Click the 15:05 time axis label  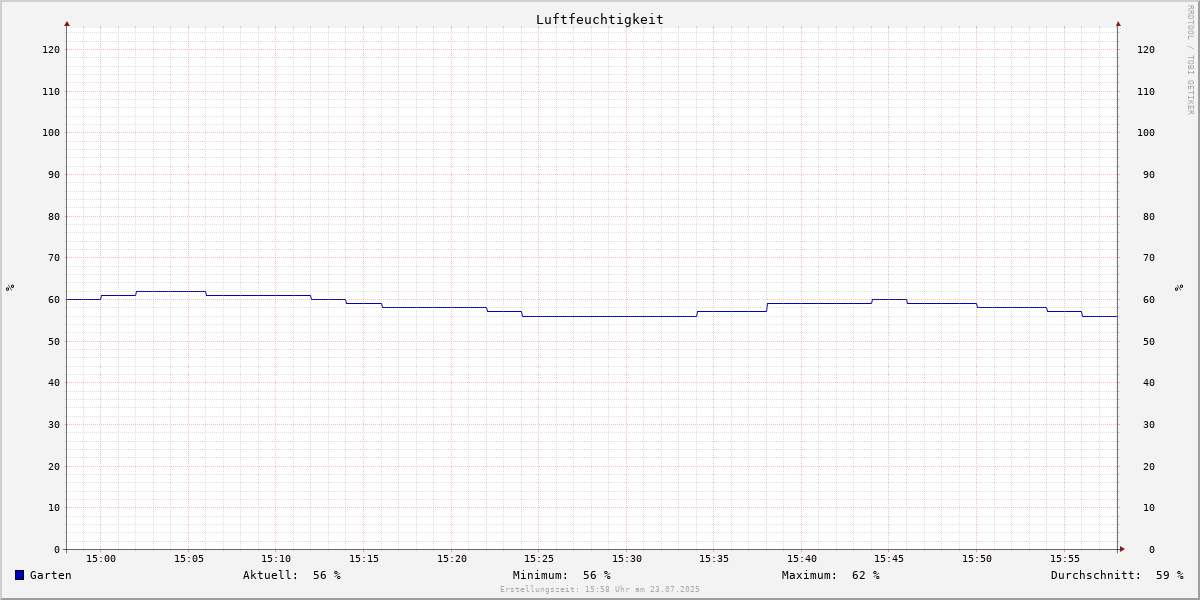(x=189, y=559)
